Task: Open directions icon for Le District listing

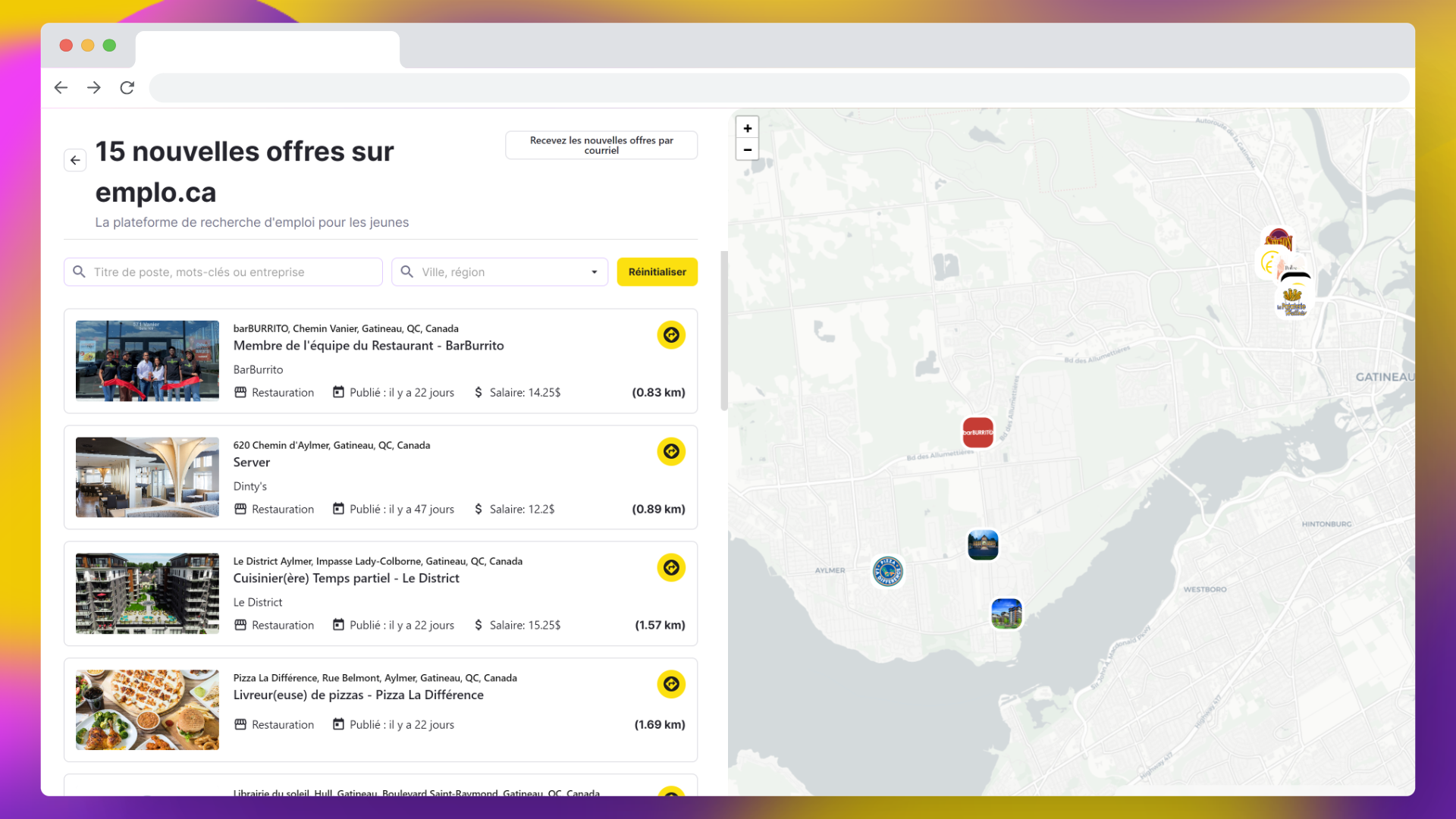Action: click(x=671, y=568)
